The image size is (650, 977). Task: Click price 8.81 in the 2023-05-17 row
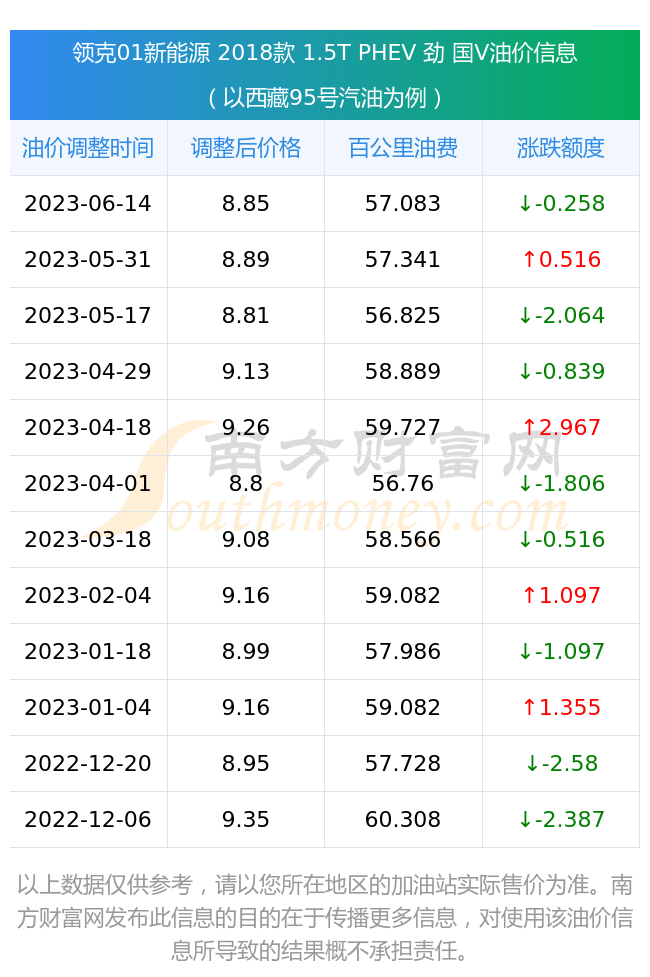[246, 315]
